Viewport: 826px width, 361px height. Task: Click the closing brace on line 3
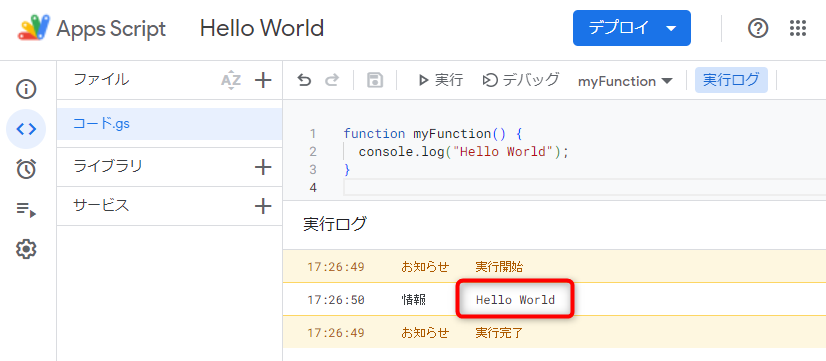(347, 170)
